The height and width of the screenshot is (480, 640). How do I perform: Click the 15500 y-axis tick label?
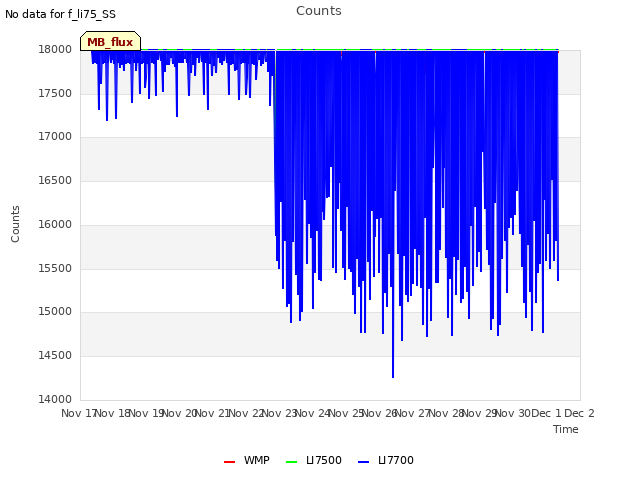55,269
